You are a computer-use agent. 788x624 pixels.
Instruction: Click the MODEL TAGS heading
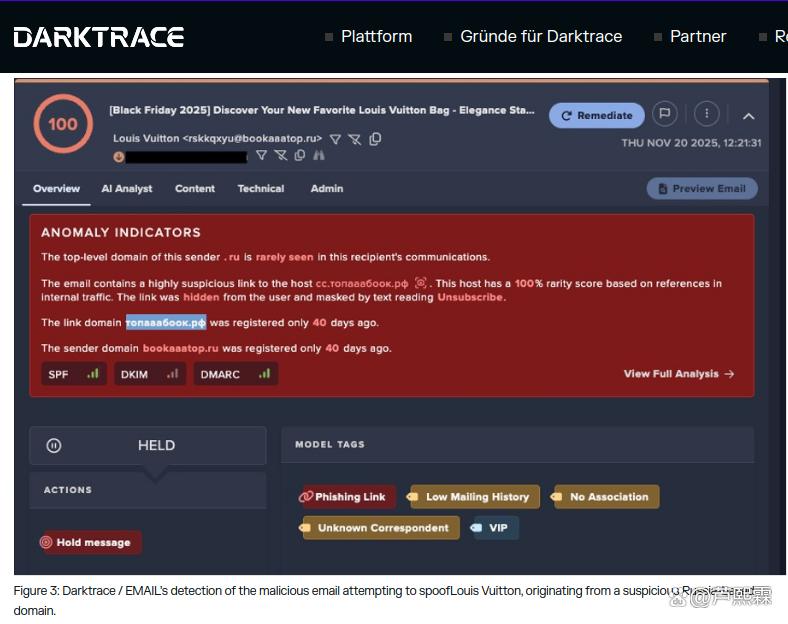coord(330,444)
